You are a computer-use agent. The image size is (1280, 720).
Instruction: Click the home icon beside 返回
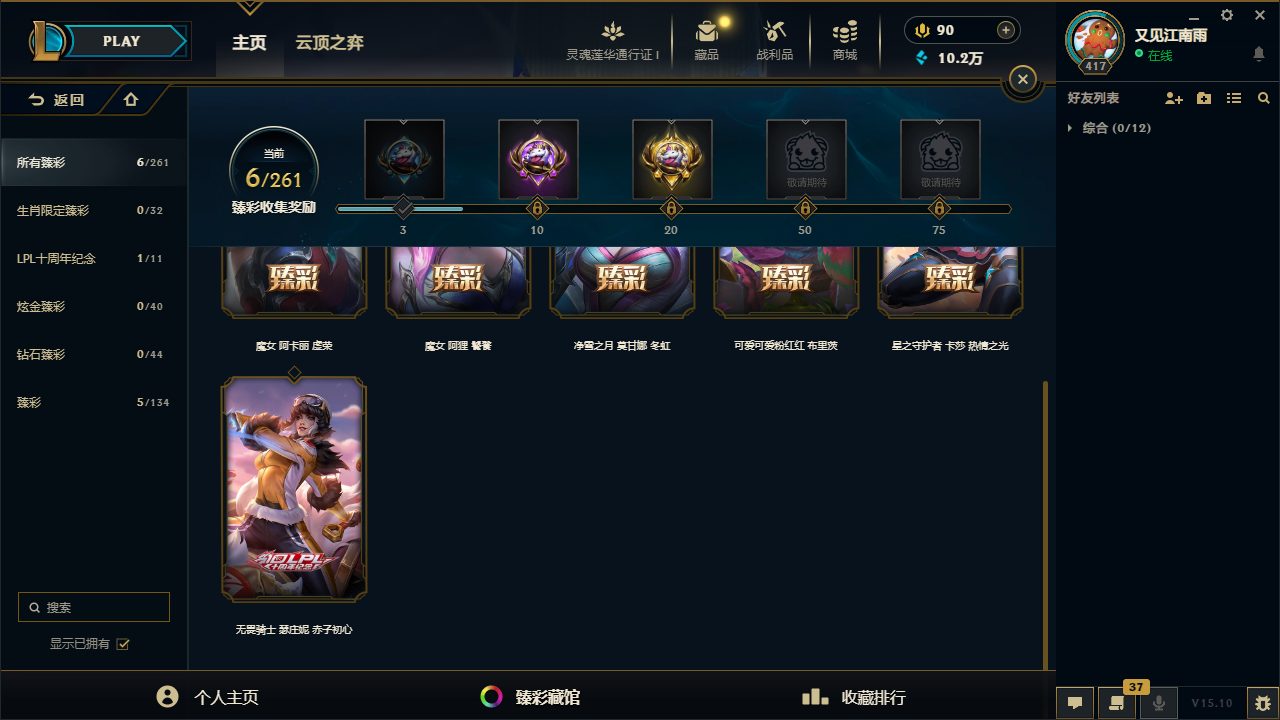pyautogui.click(x=131, y=100)
